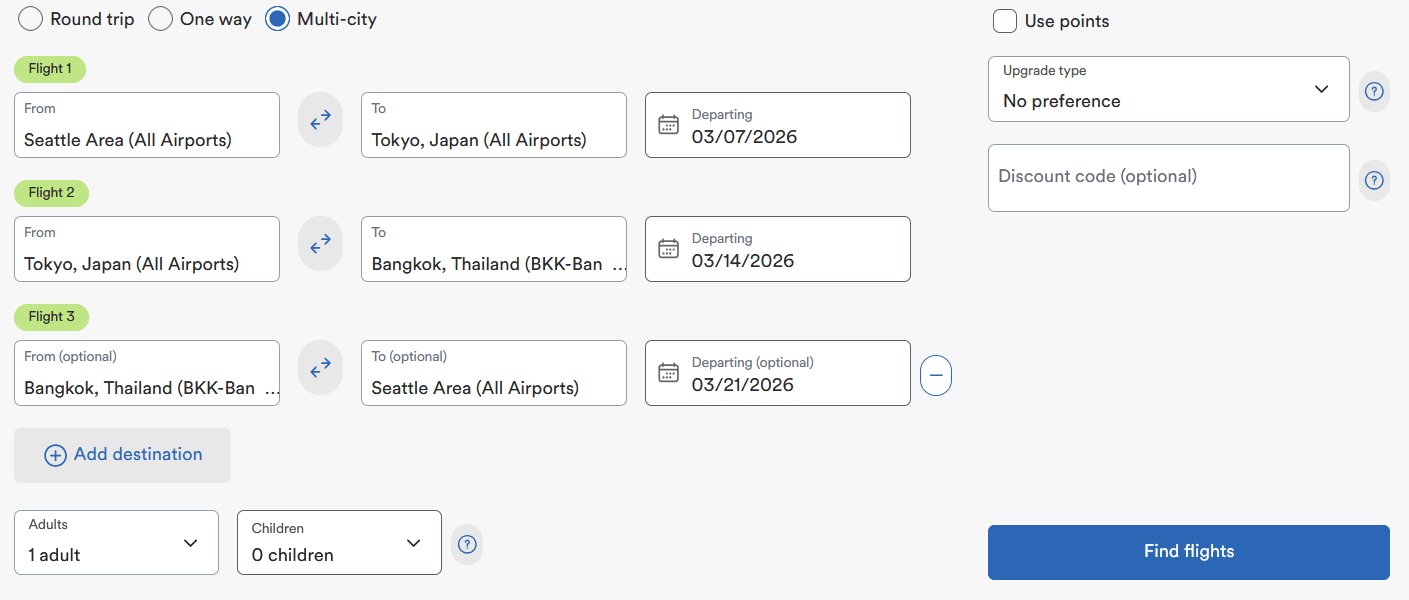This screenshot has width=1409, height=600.
Task: Open help icon beside Discount code
Action: (1374, 180)
